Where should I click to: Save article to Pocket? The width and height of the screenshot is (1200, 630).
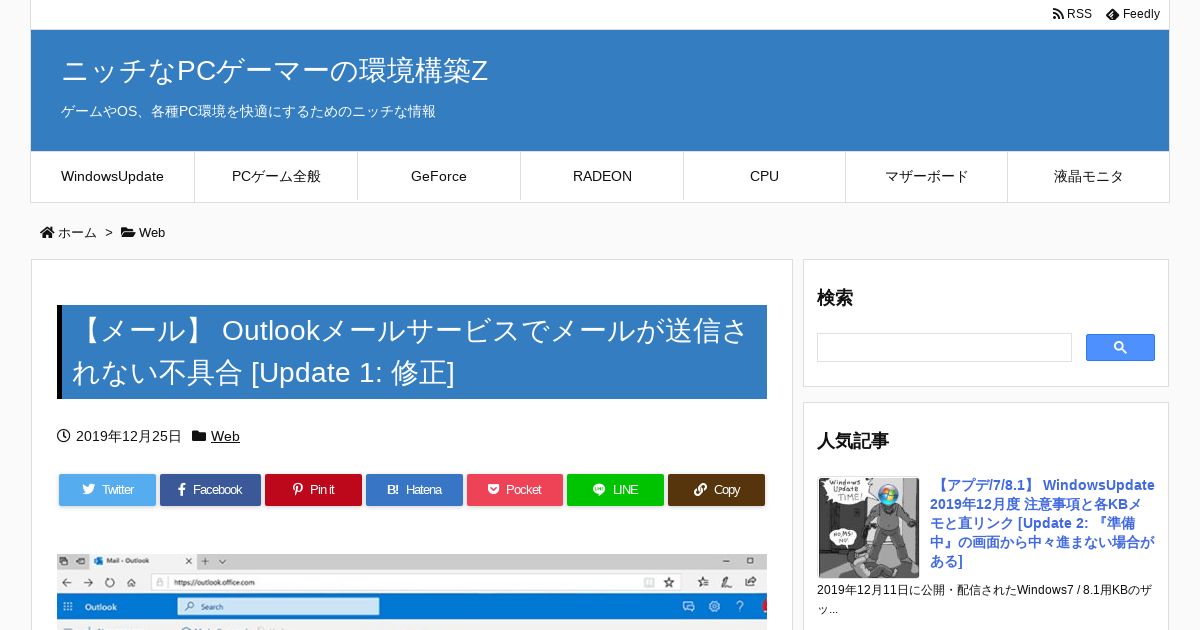515,490
